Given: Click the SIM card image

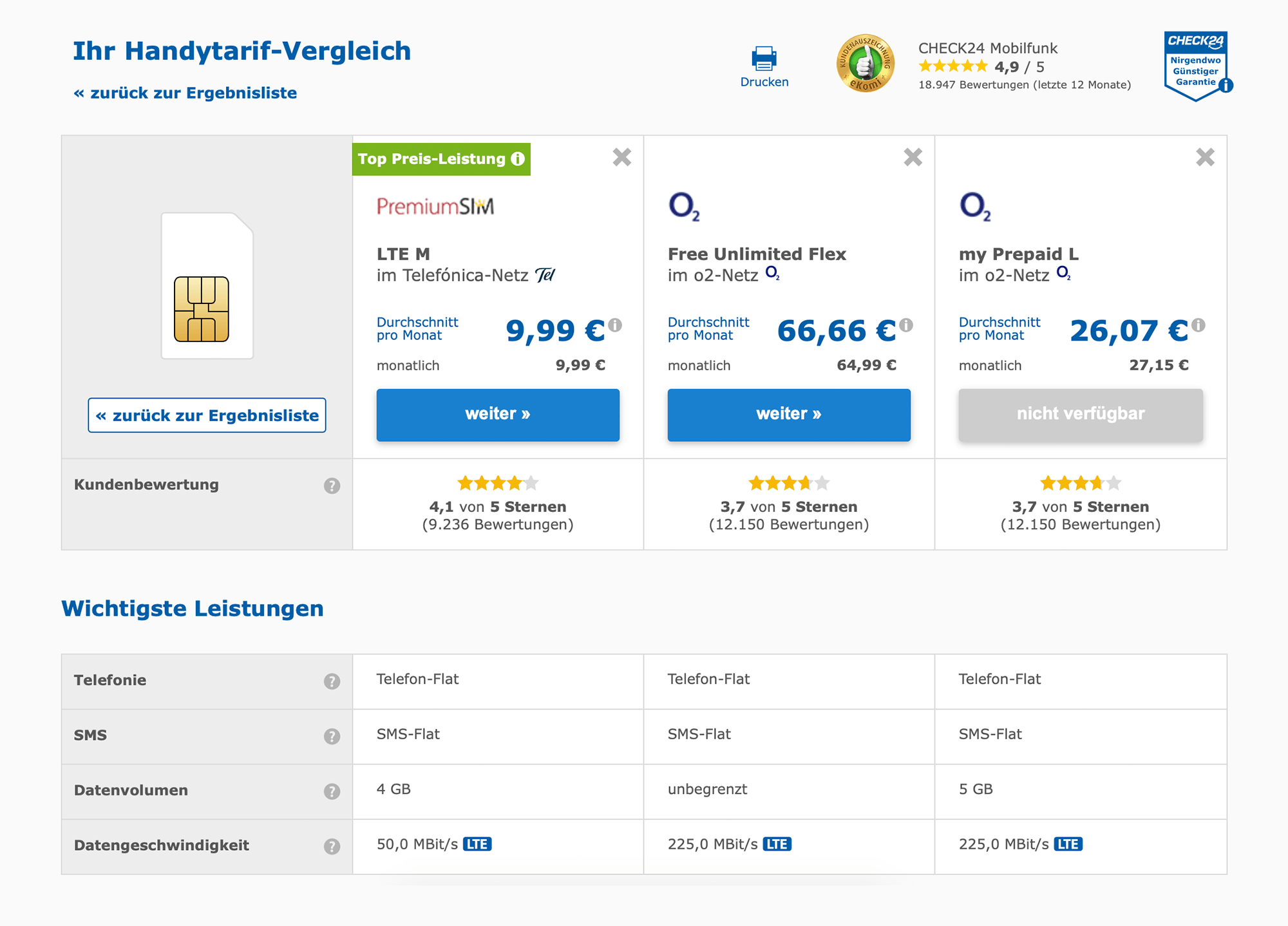Looking at the screenshot, I should pyautogui.click(x=207, y=285).
